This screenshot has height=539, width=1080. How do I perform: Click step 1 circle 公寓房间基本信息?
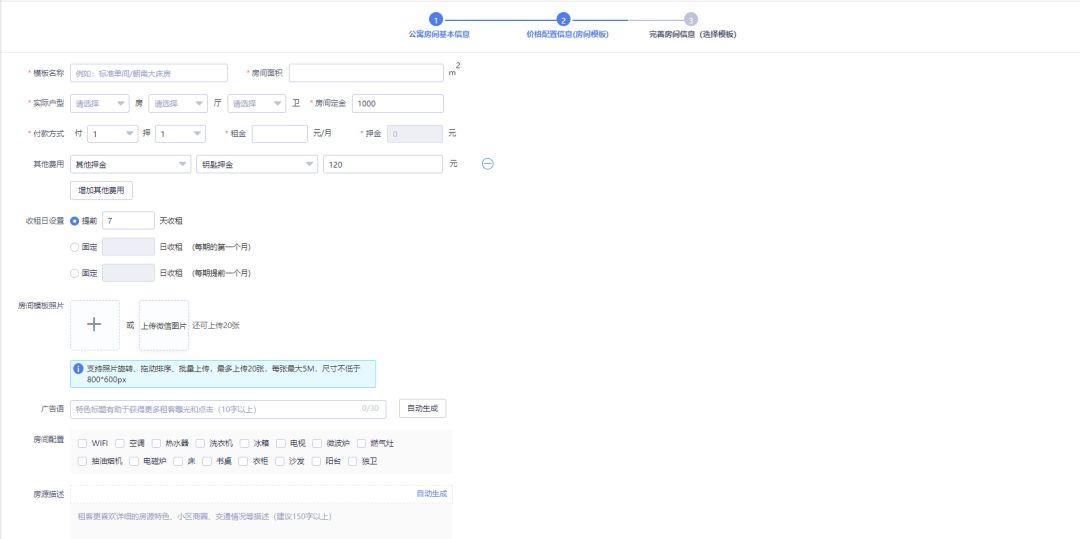435,19
